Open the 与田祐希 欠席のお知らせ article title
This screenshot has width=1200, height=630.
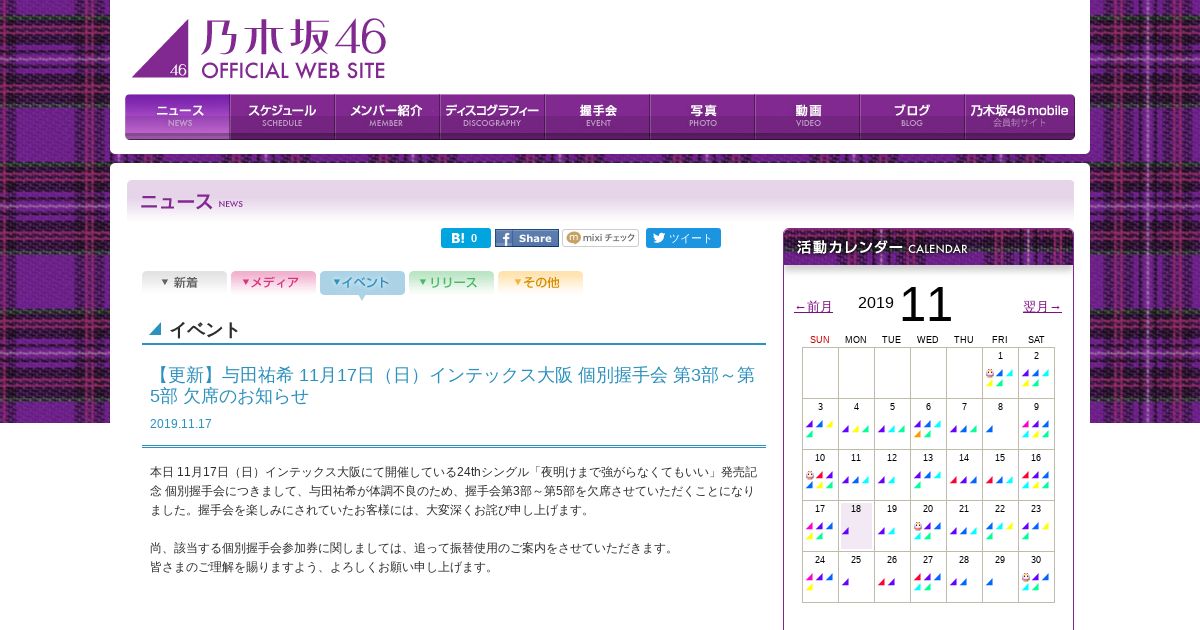point(452,385)
